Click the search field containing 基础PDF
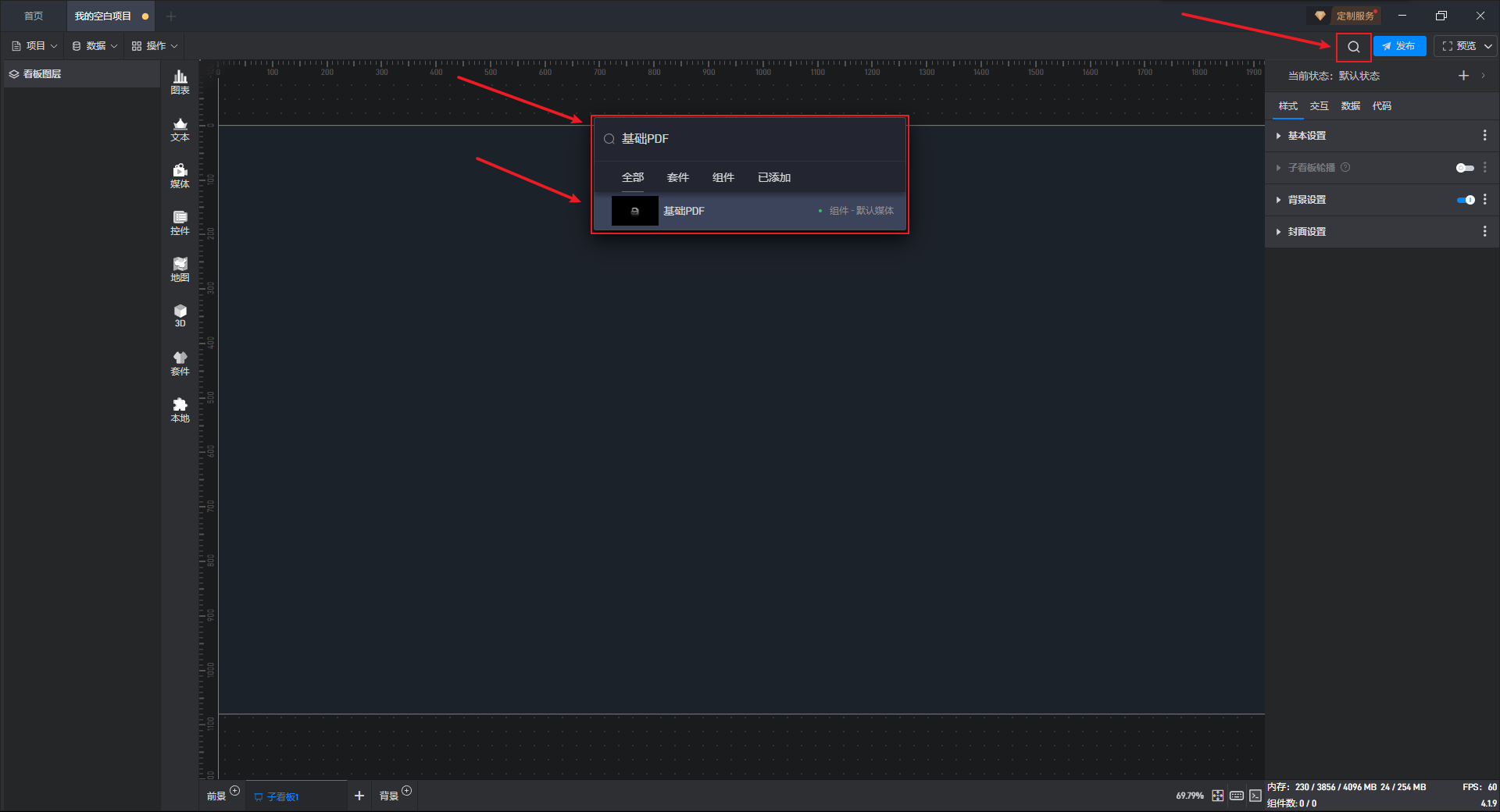 (750, 139)
